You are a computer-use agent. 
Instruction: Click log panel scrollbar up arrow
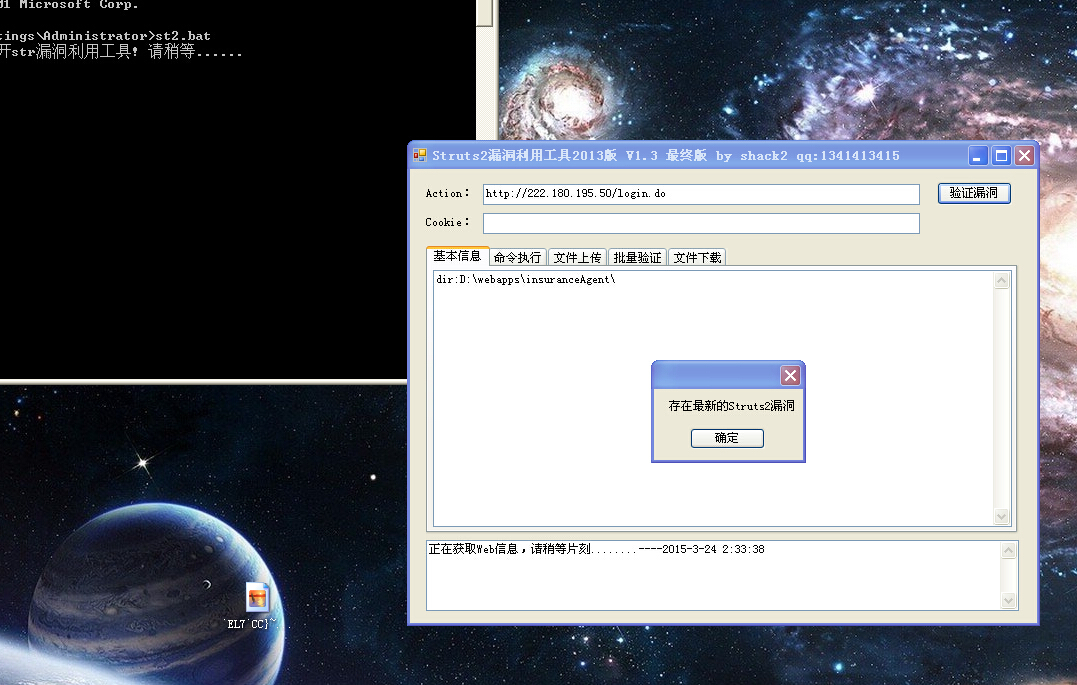[x=1008, y=550]
